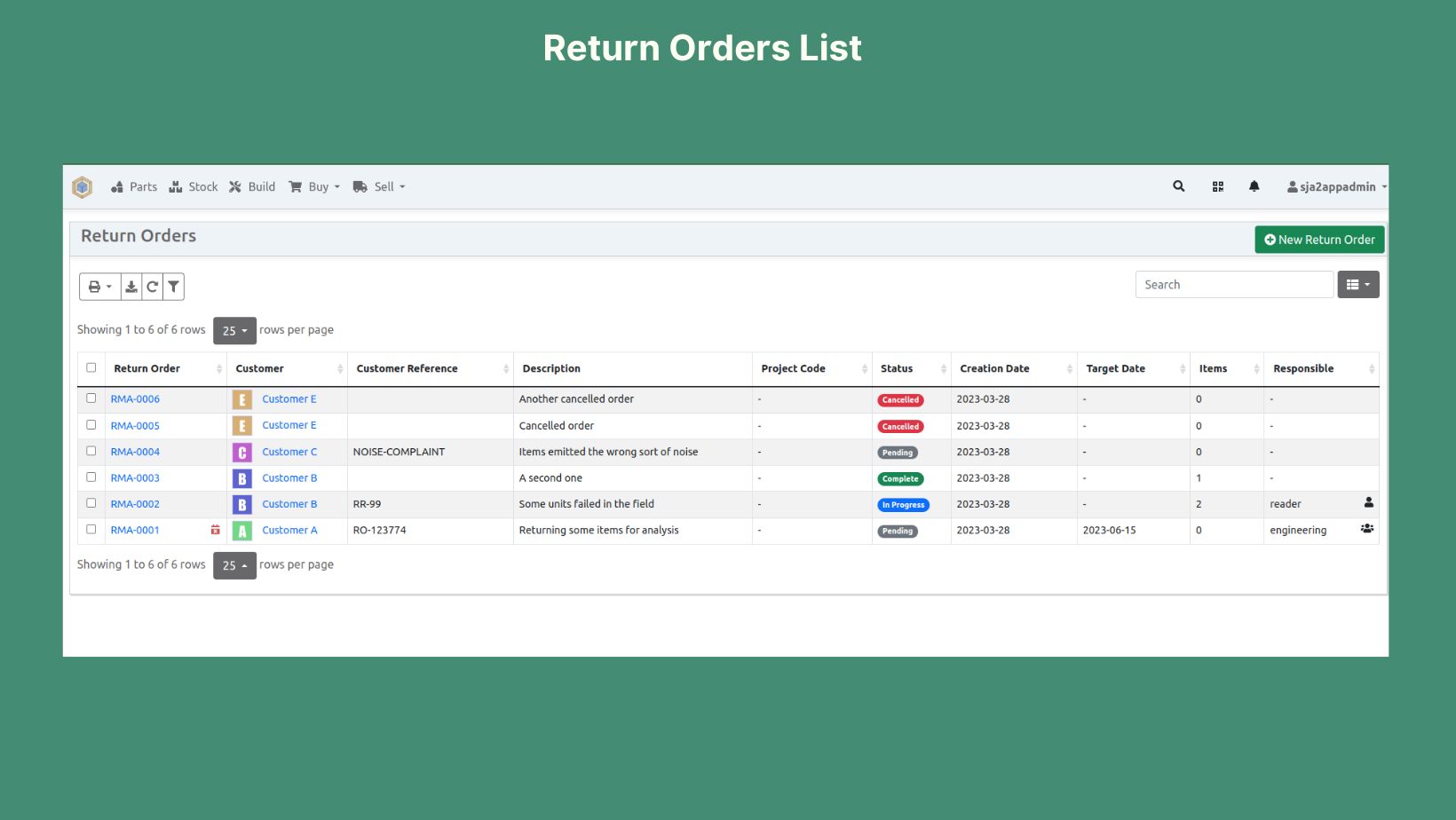Screen dimensions: 1456x820
Task: Open the search magnifier in navbar
Action: click(x=1178, y=186)
